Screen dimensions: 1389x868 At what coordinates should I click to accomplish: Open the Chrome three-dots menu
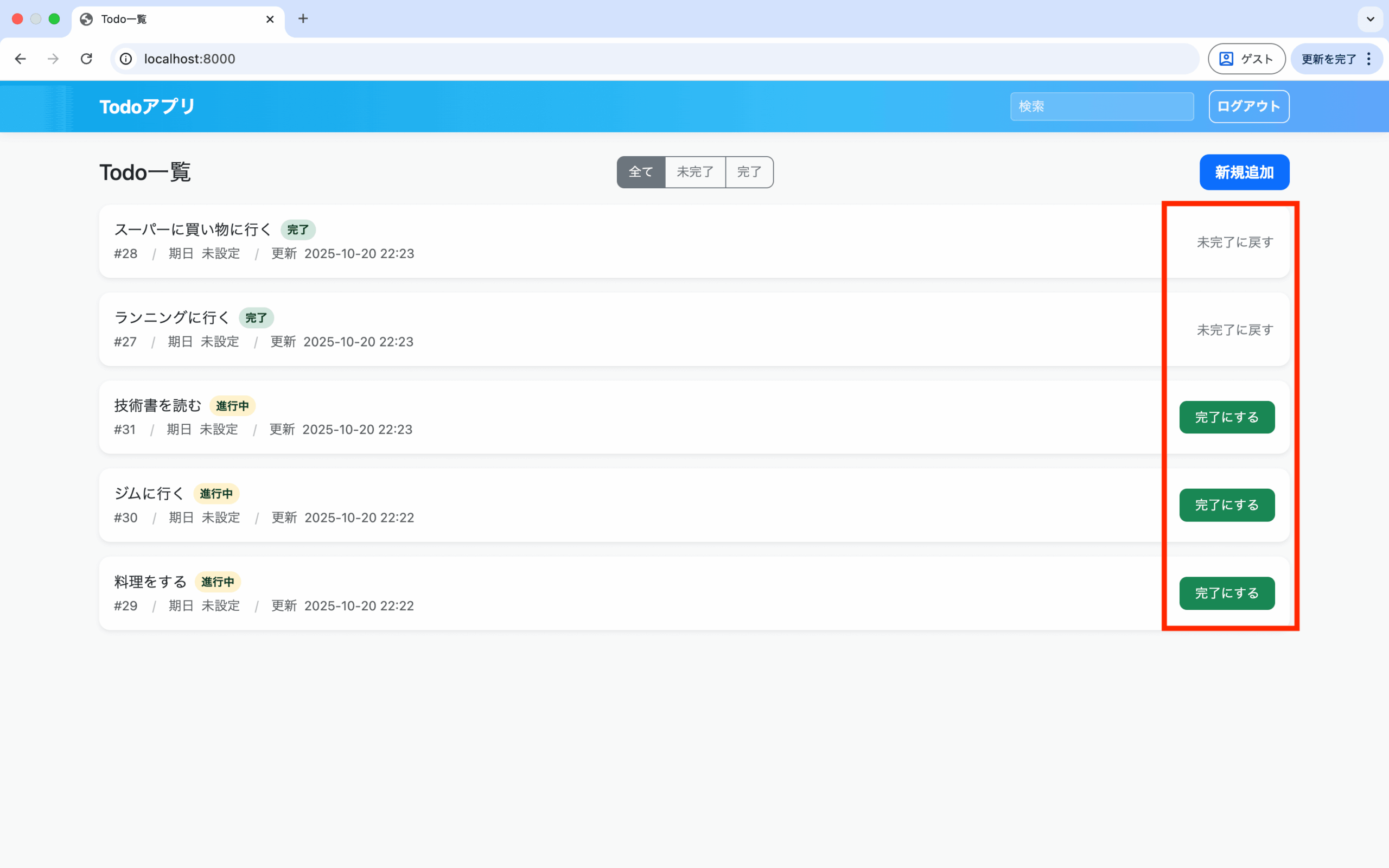click(1369, 59)
